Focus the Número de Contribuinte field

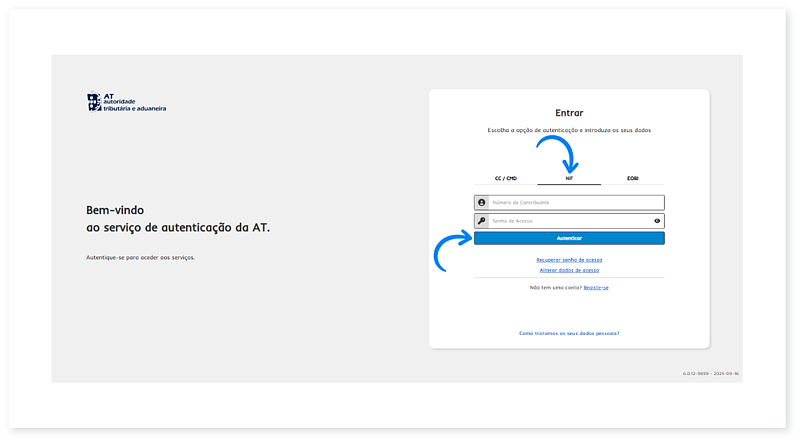click(x=575, y=202)
